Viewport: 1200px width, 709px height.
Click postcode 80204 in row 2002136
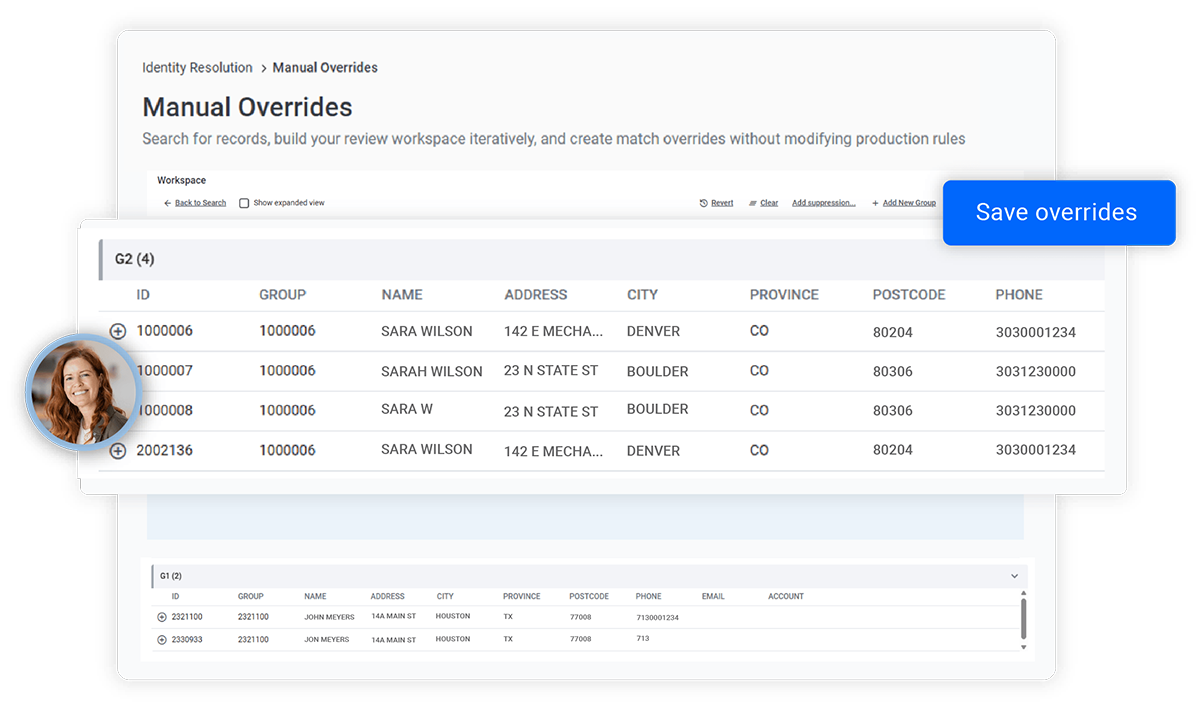pyautogui.click(x=893, y=450)
